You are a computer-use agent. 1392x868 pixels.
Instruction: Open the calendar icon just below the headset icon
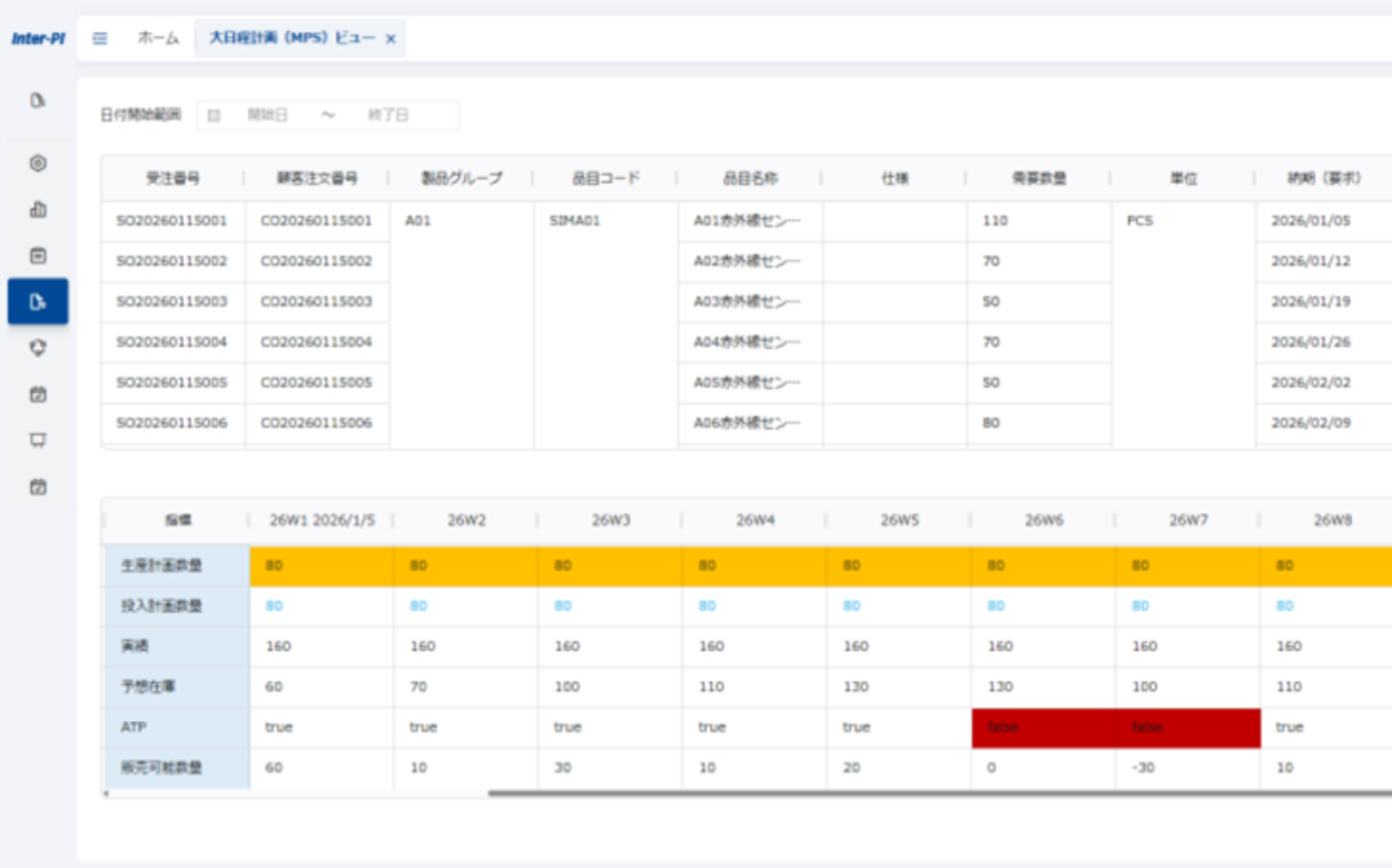coord(38,394)
